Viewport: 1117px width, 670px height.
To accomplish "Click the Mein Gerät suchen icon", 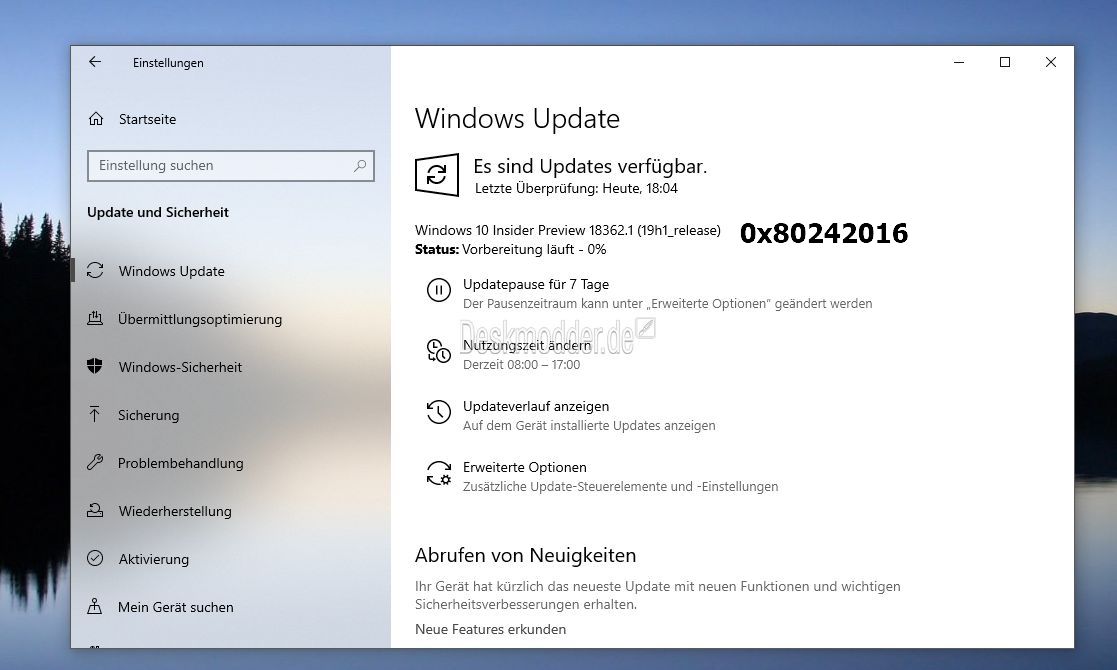I will pyautogui.click(x=95, y=607).
